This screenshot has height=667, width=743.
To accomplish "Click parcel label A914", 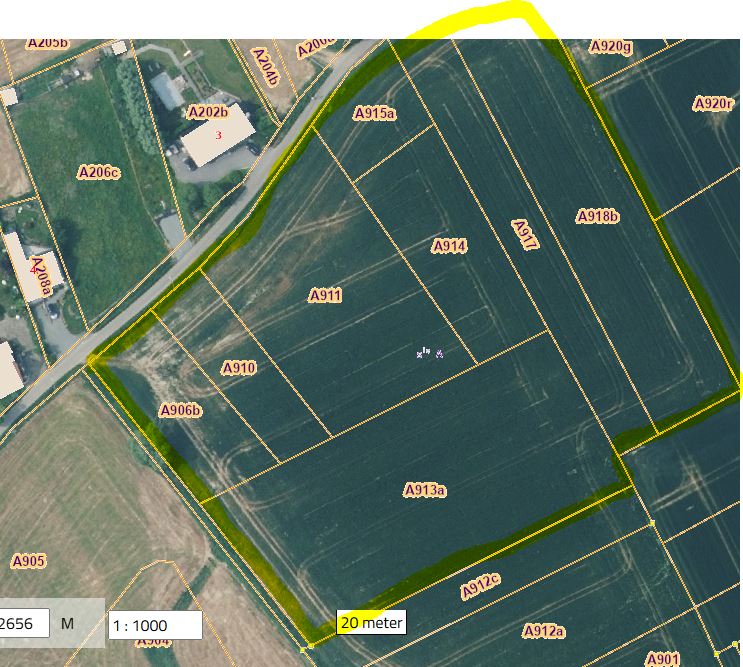I will (449, 246).
